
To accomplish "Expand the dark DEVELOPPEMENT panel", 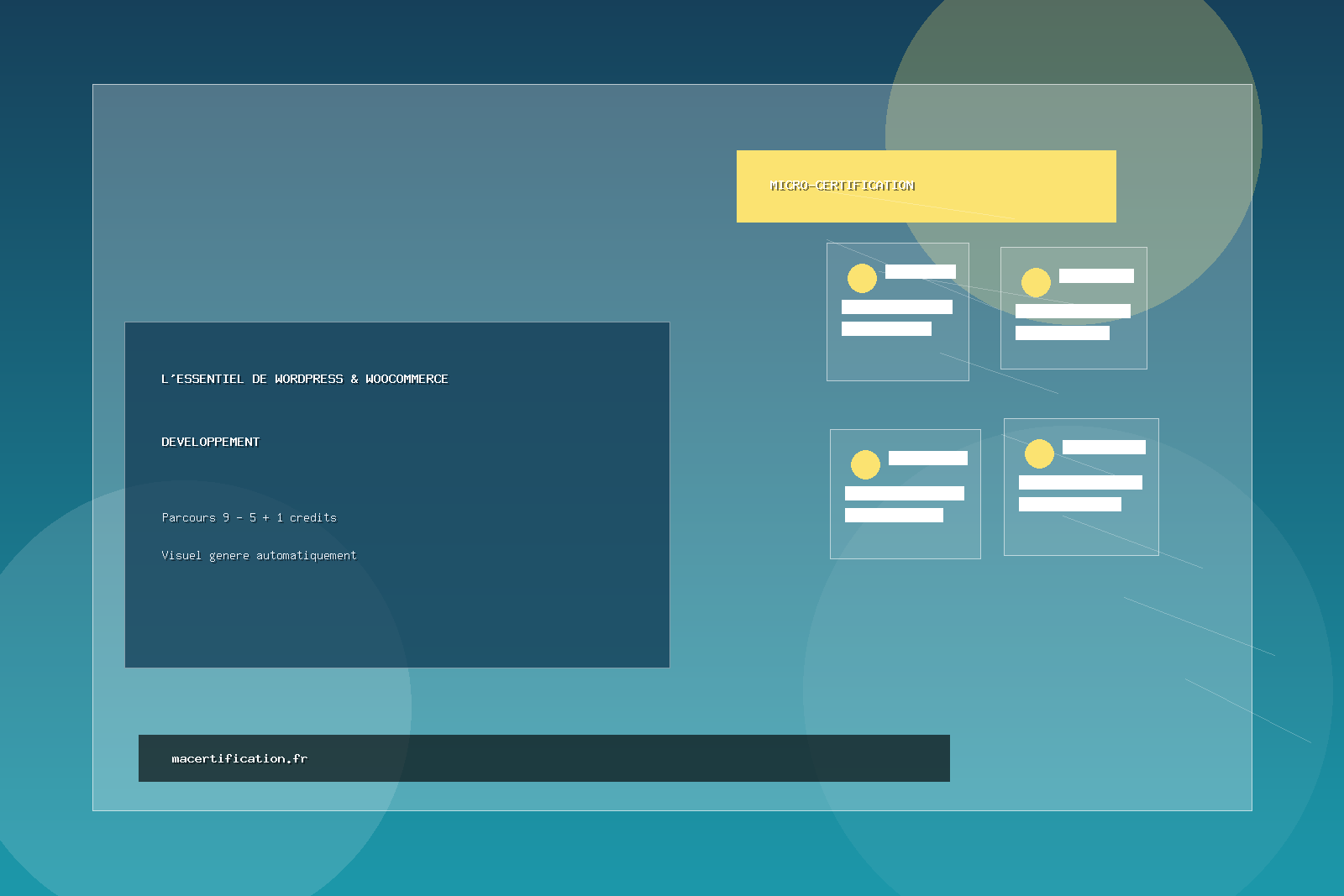I will coord(396,494).
